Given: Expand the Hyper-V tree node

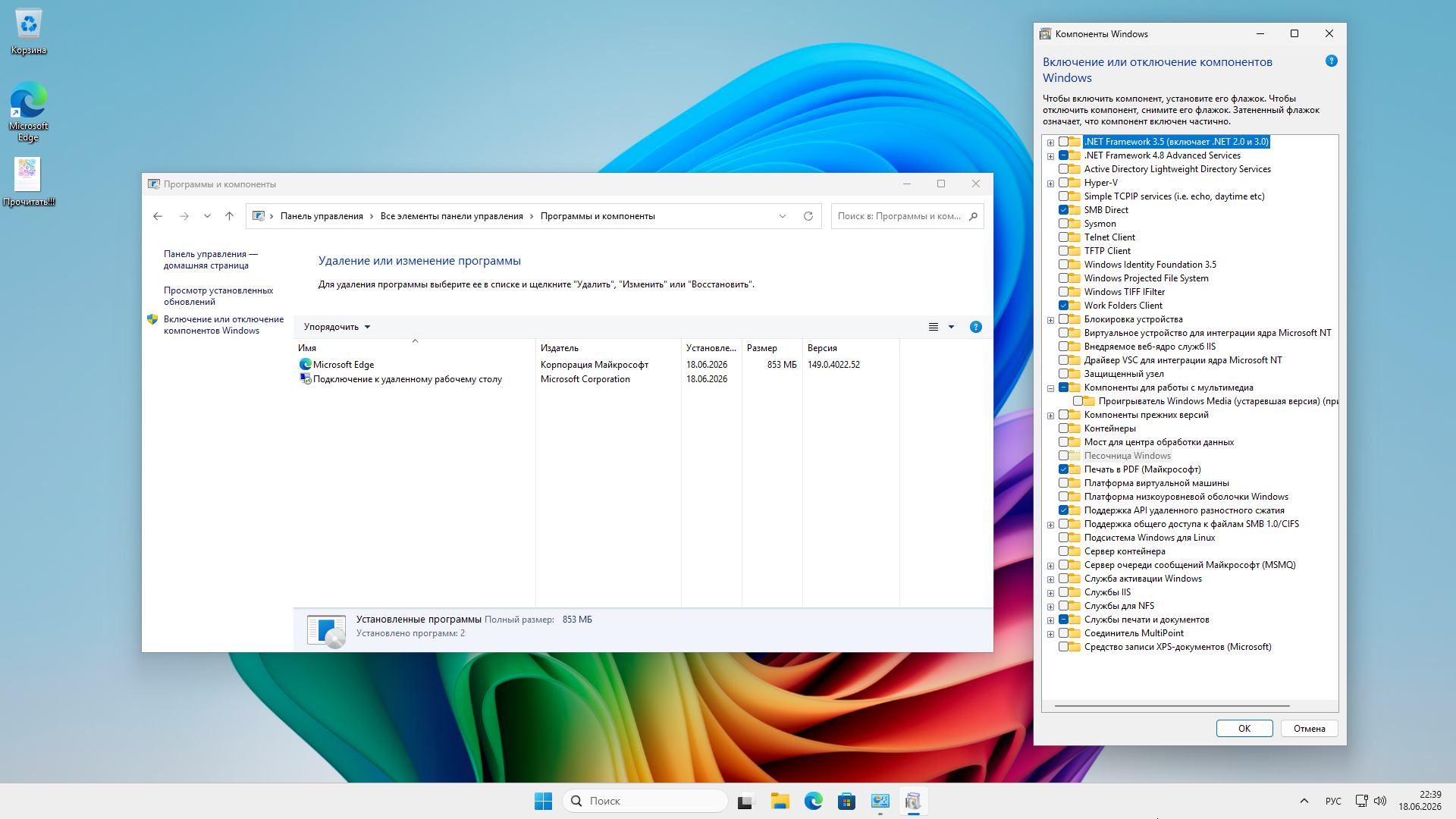Looking at the screenshot, I should (x=1050, y=184).
